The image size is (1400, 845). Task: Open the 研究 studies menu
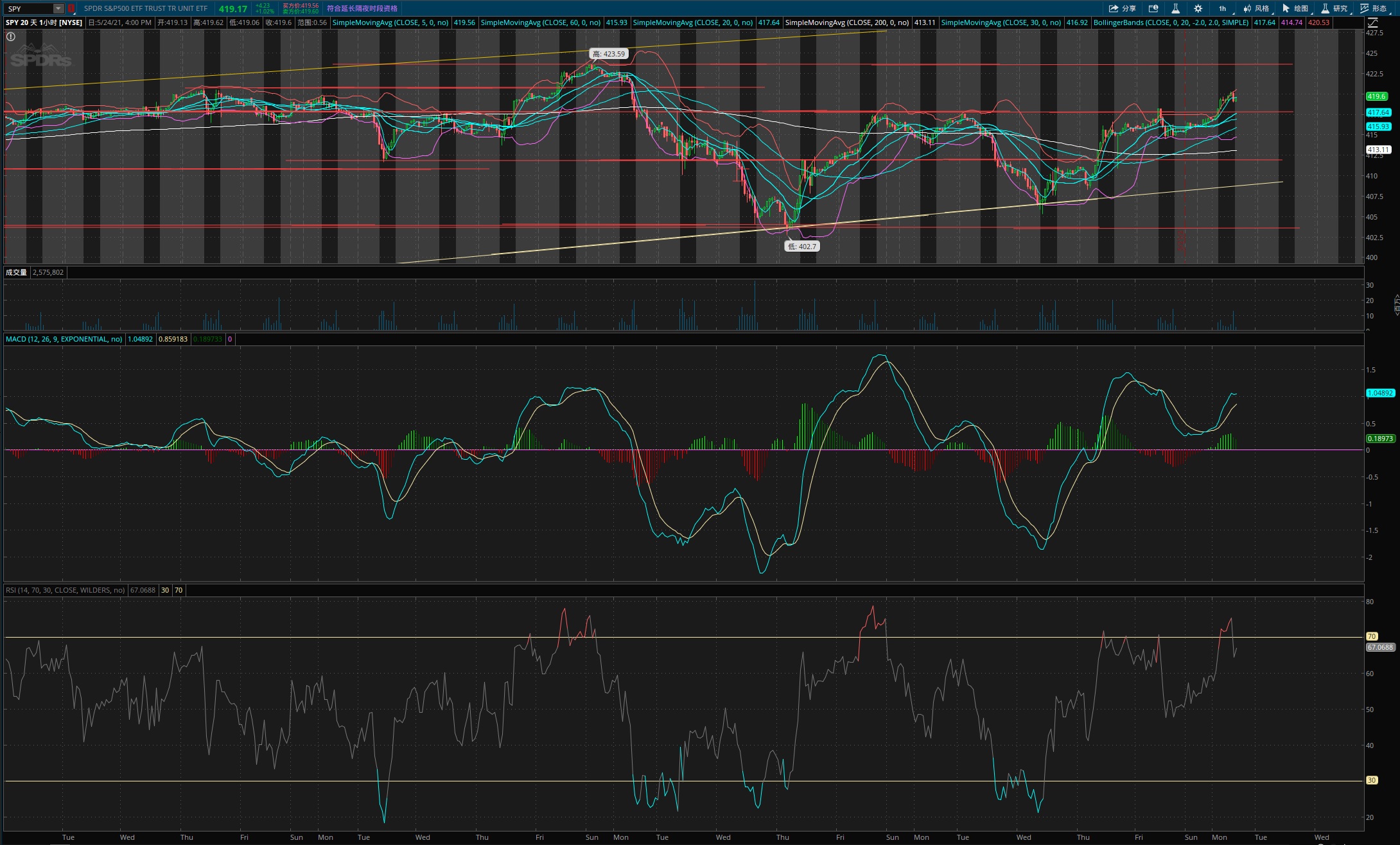1334,8
